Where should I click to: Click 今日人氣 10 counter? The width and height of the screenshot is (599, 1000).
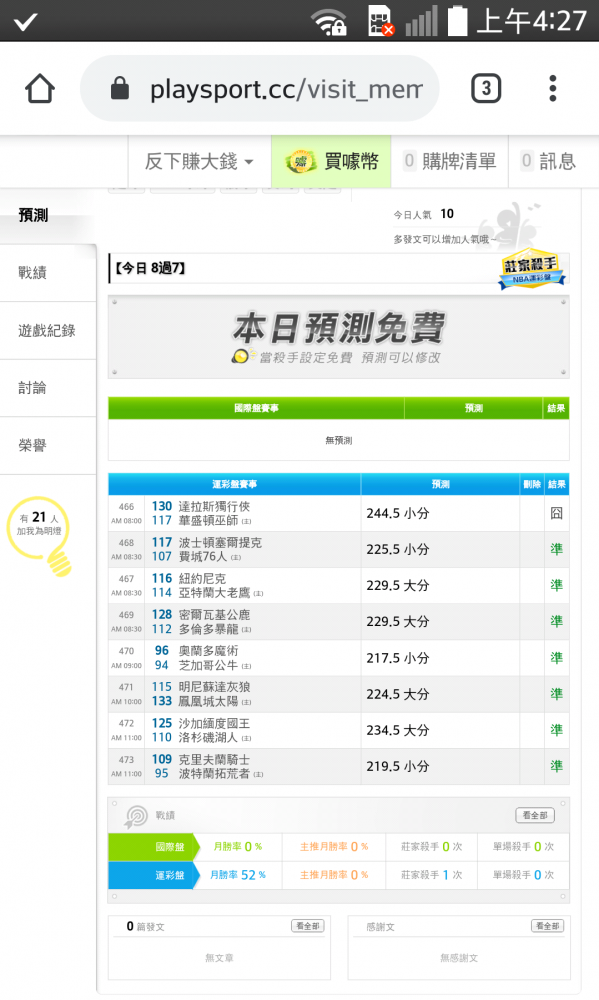click(x=424, y=214)
